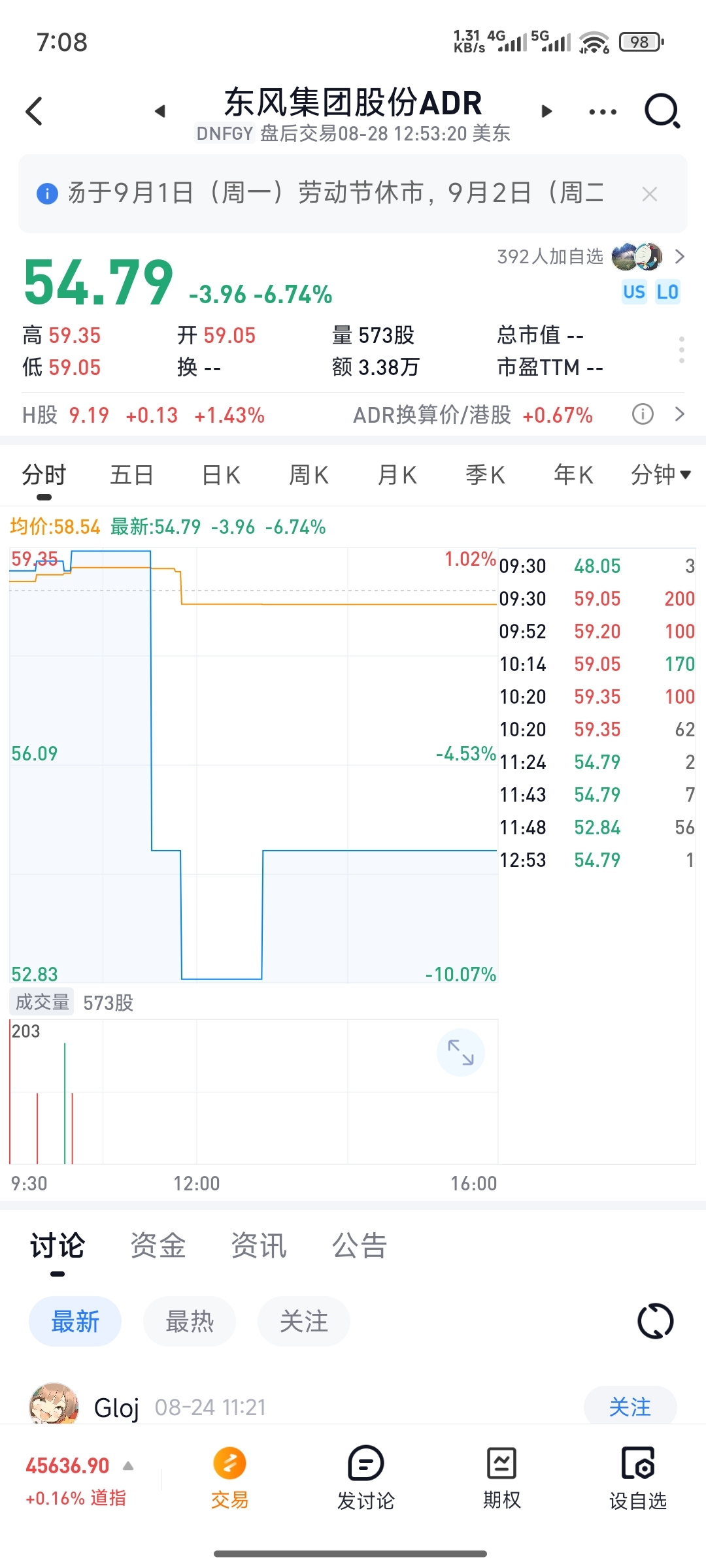Viewport: 706px width, 1568px height.
Task: Select the 最新 discussion filter
Action: click(75, 1321)
